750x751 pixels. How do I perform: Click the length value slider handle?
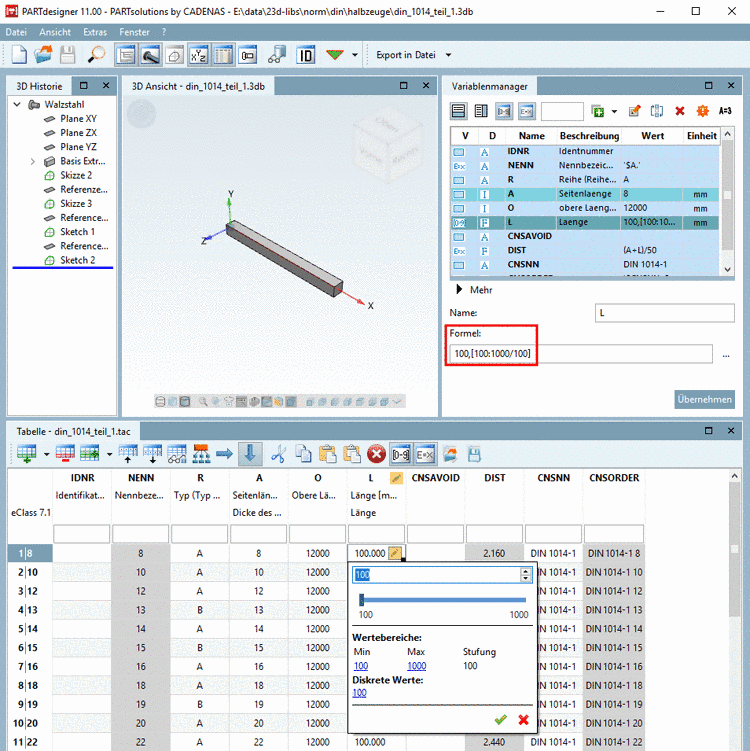point(361,599)
